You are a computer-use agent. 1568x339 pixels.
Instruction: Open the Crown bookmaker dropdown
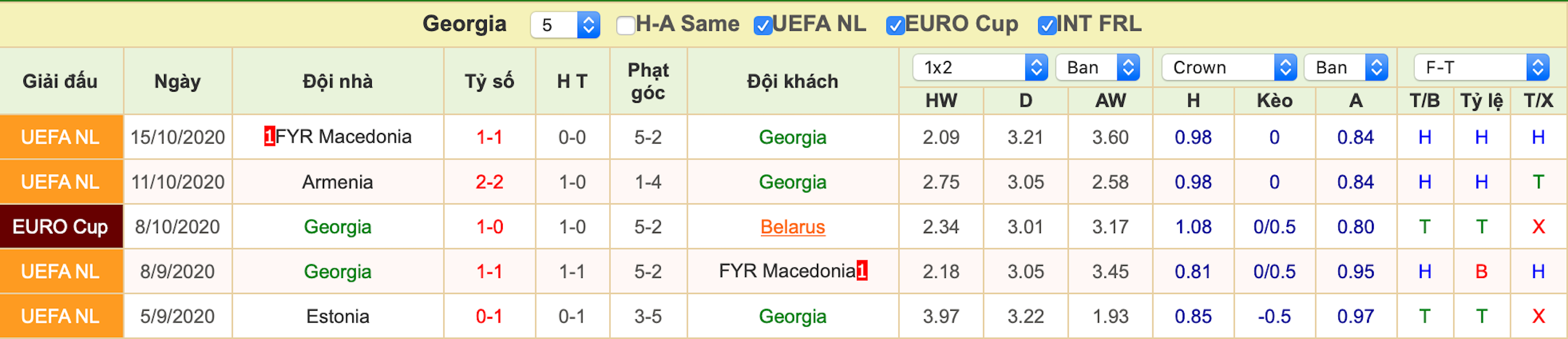coord(1229,67)
